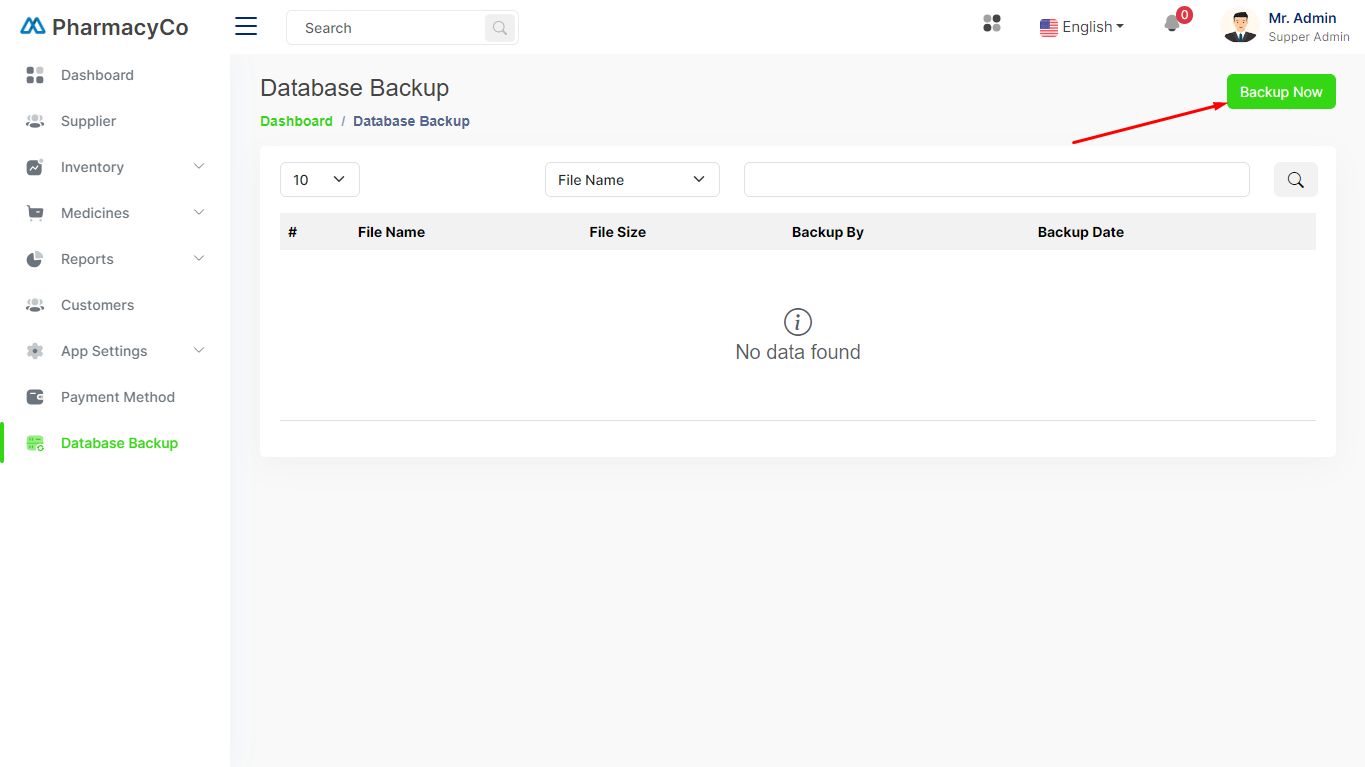Viewport: 1365px width, 767px height.
Task: Click the Mr. Admin avatar picture
Action: 1240,26
